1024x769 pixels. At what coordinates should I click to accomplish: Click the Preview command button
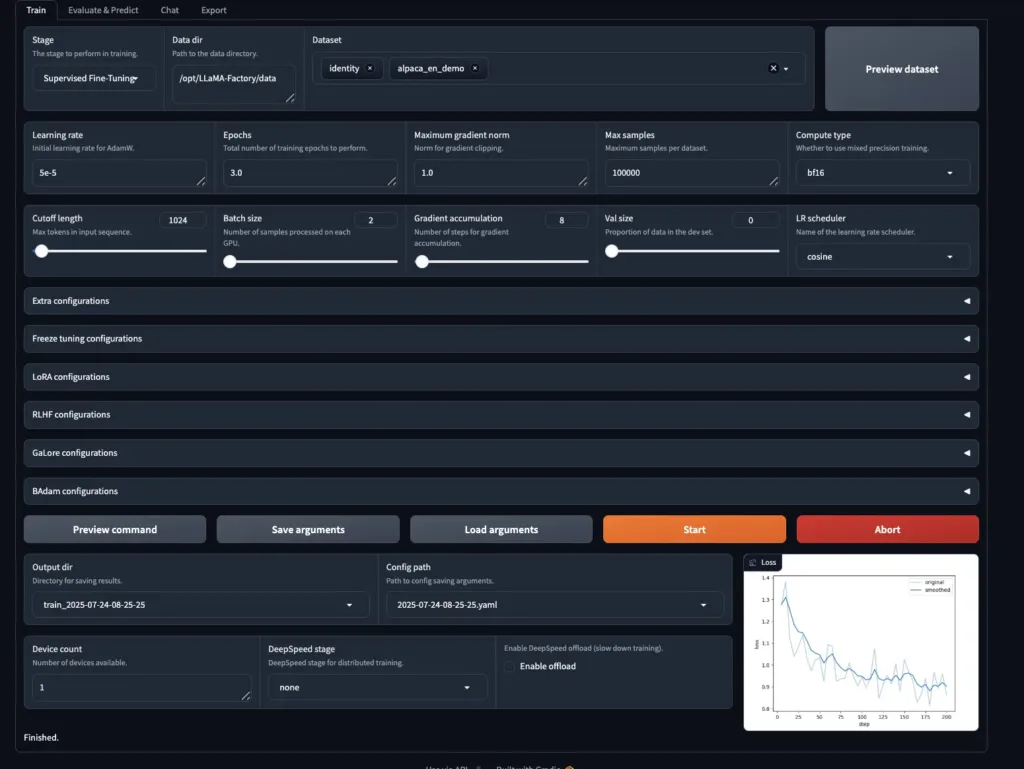point(115,530)
